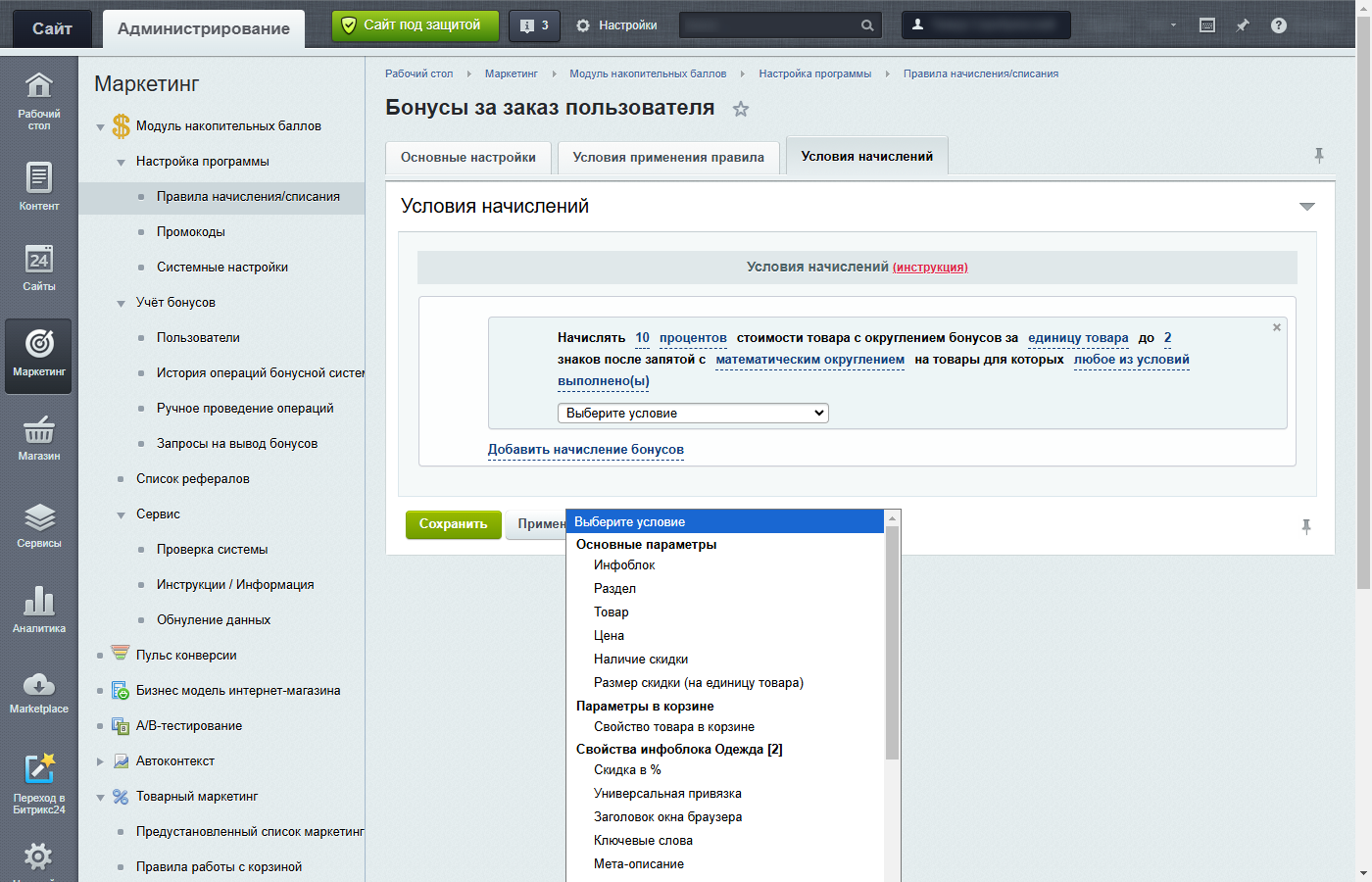1372x882 pixels.
Task: Open Администрирование top tab
Action: 204,28
